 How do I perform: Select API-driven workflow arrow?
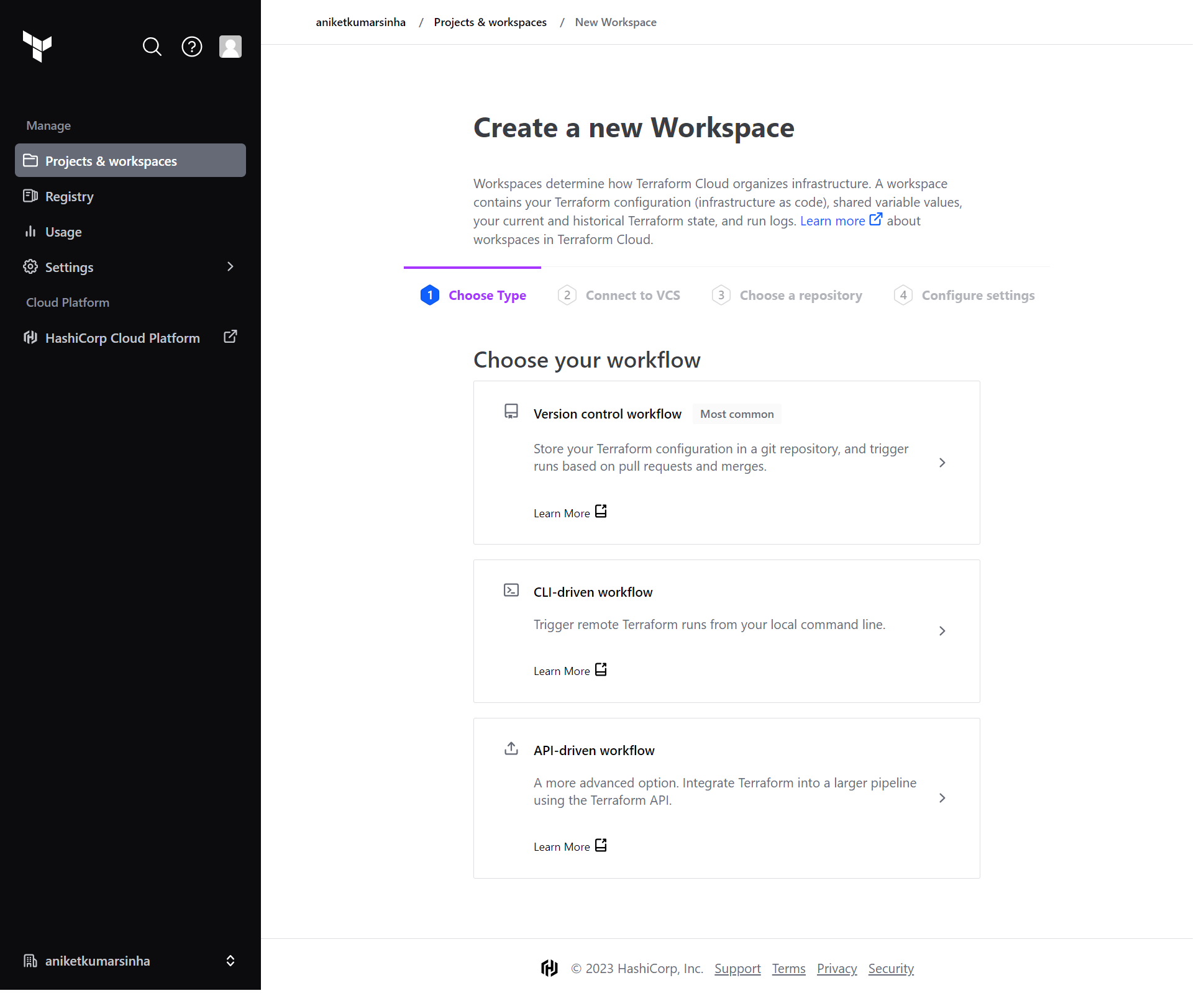click(942, 798)
